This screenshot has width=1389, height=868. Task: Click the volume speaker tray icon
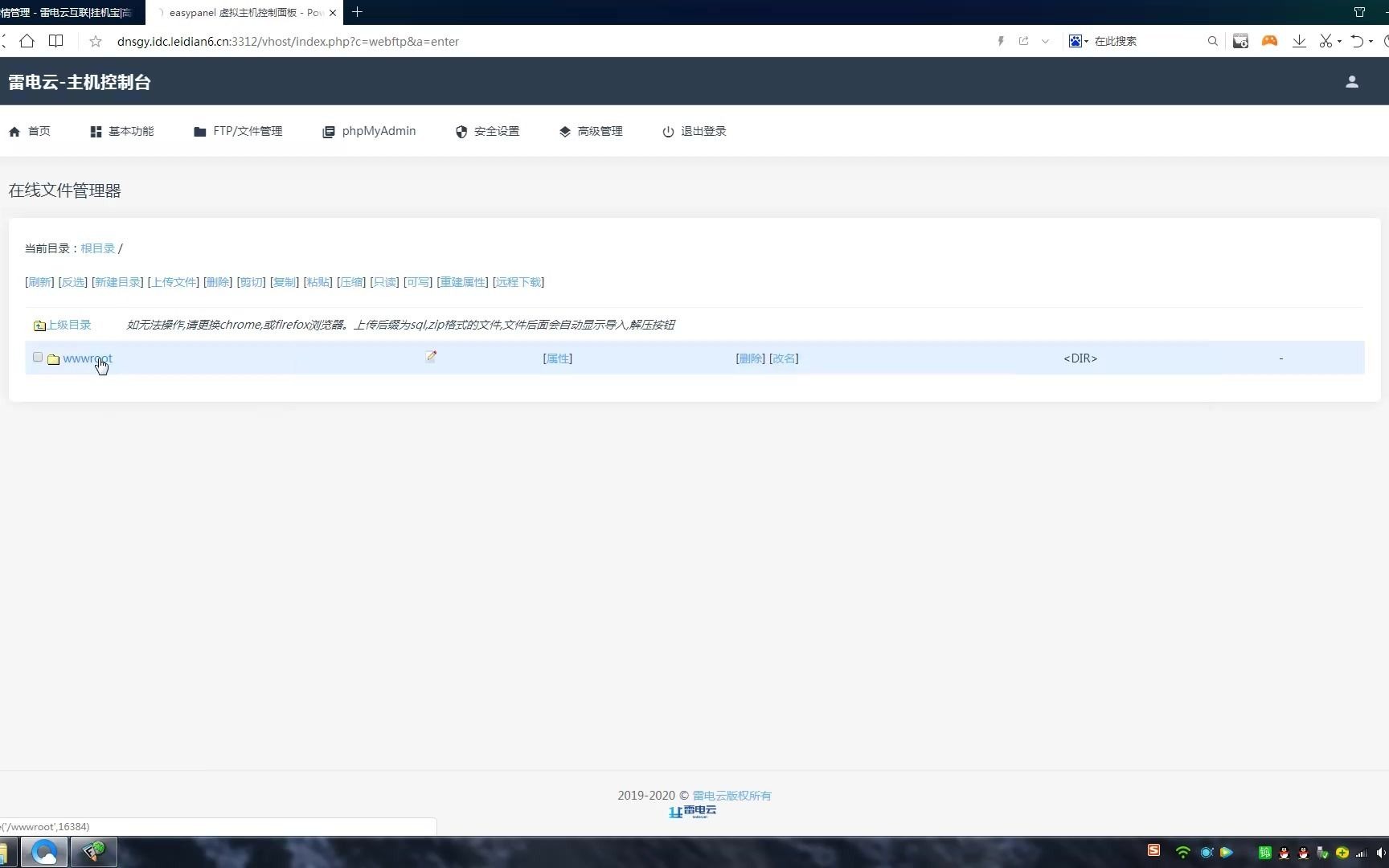pyautogui.click(x=1382, y=853)
